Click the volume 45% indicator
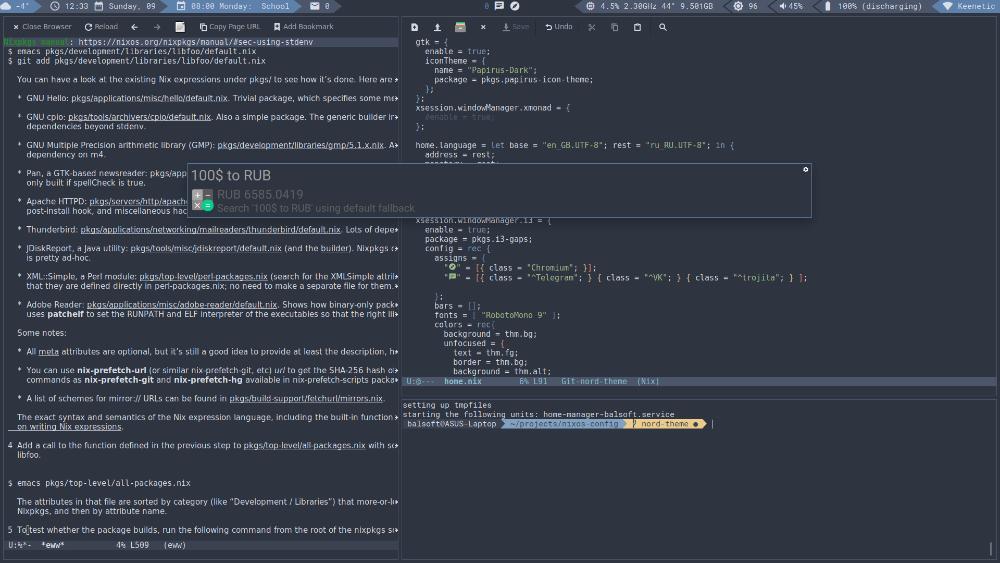1000x563 pixels. (x=791, y=6)
